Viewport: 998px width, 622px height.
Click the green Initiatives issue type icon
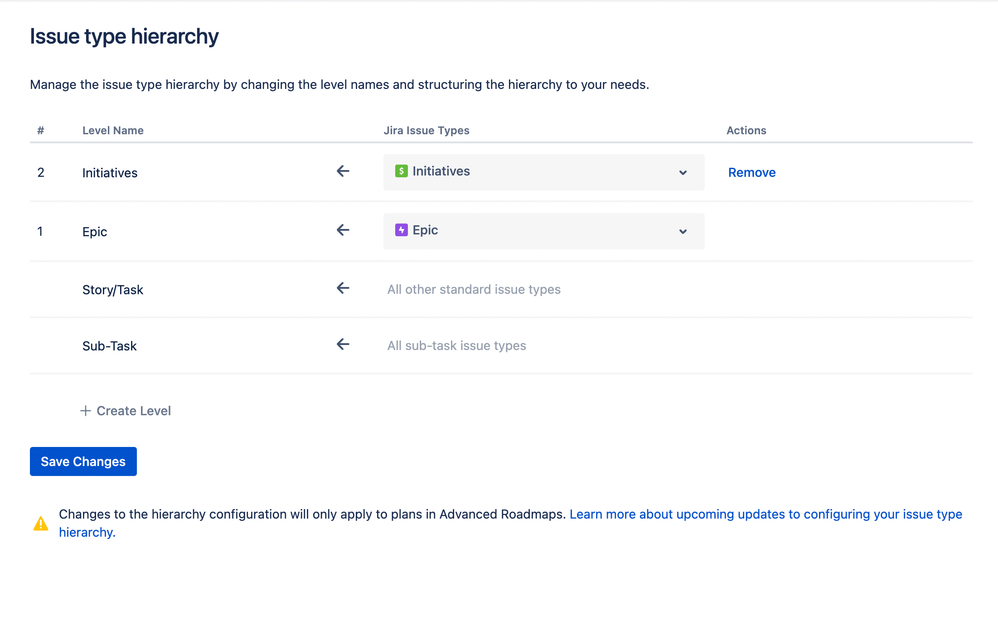[401, 171]
